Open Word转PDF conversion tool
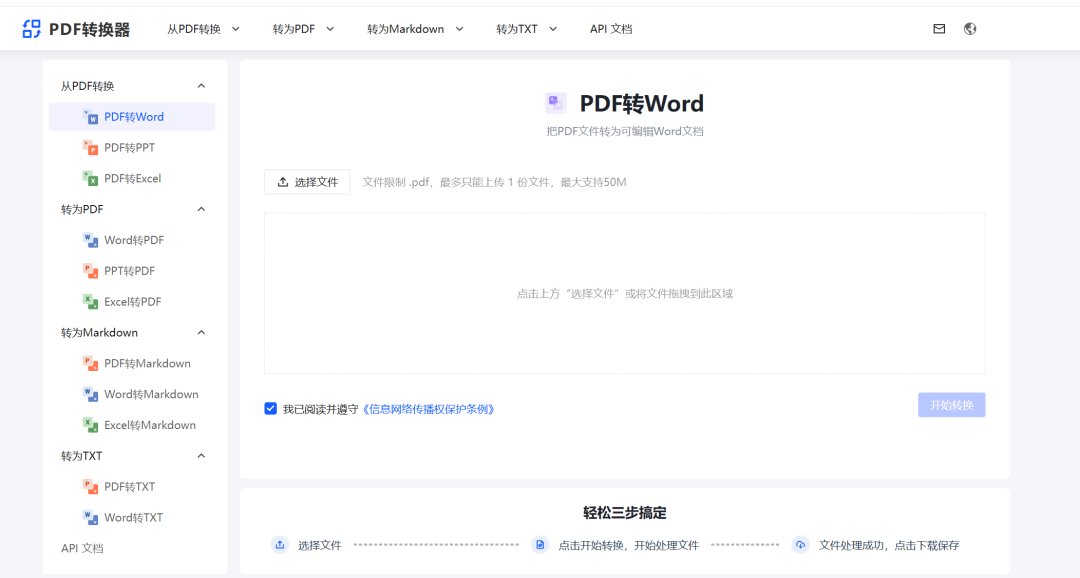Viewport: 1080px width, 578px height. (x=133, y=240)
